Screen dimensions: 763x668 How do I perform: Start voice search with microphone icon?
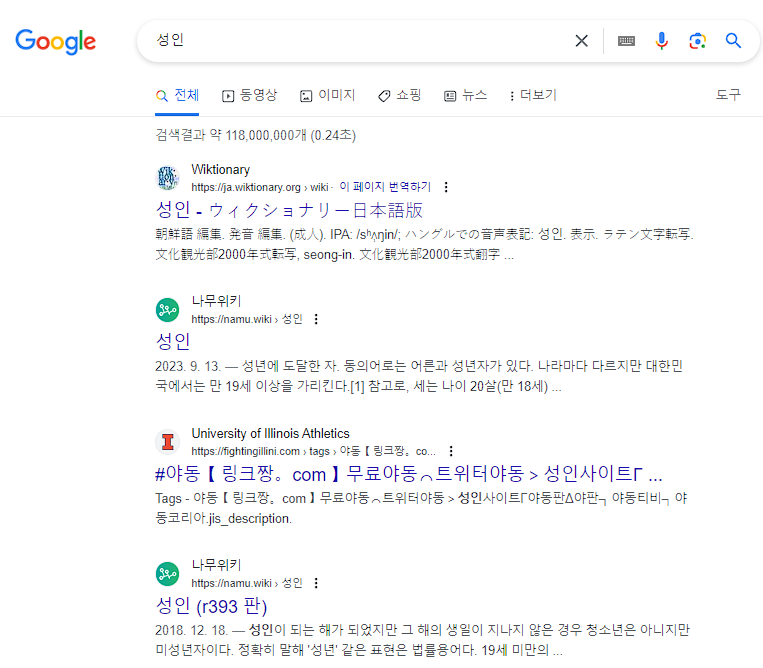pyautogui.click(x=661, y=41)
